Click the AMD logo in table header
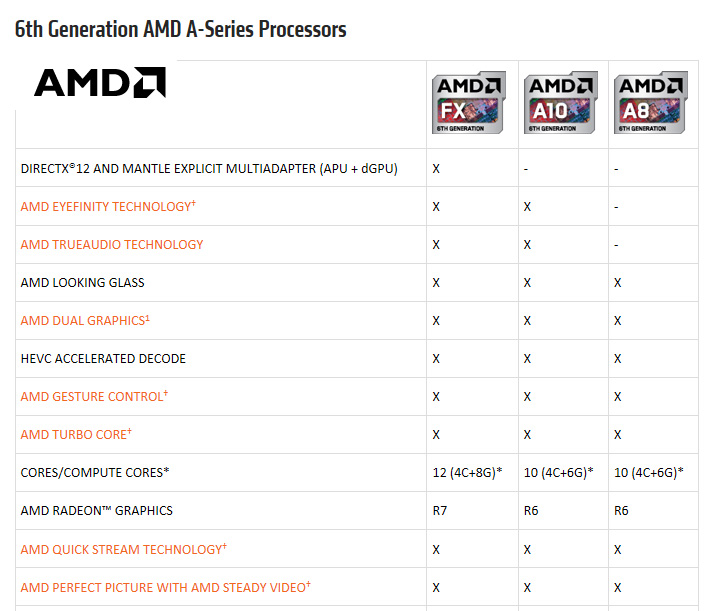Viewport: 708px width, 611px height. click(x=100, y=82)
